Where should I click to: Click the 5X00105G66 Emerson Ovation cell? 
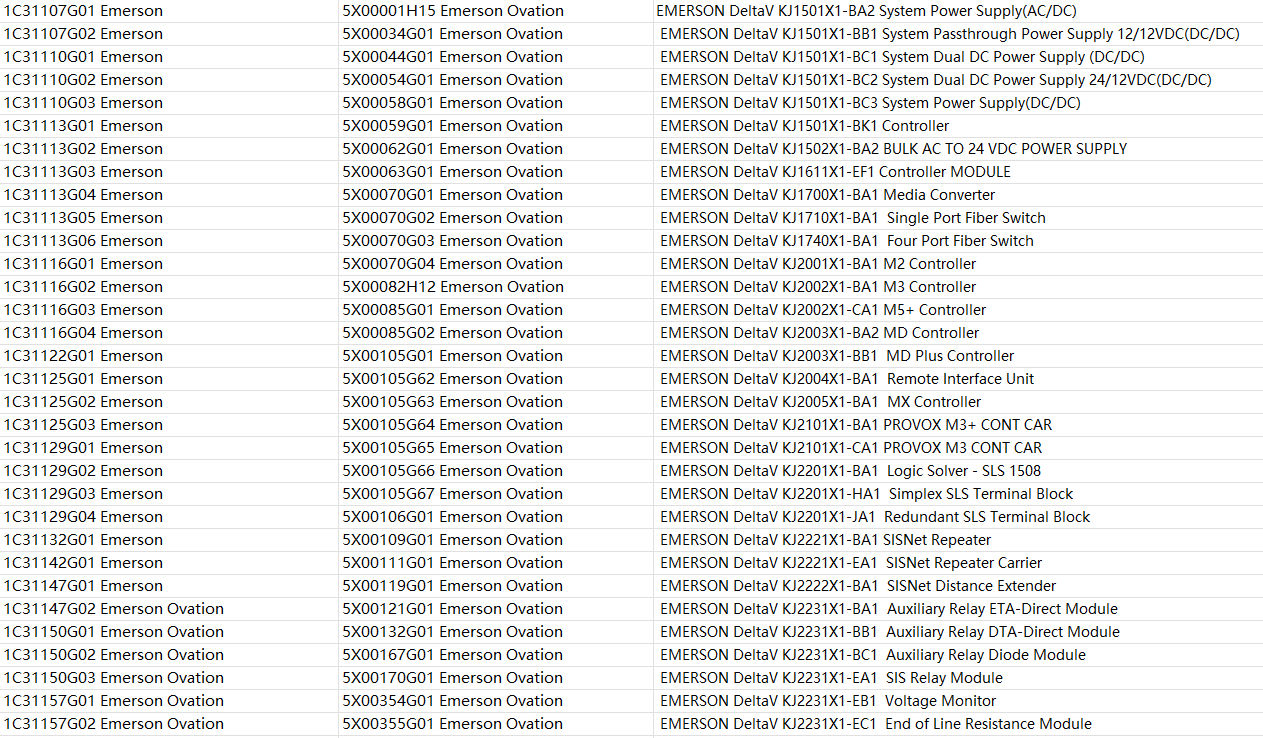[x=453, y=471]
